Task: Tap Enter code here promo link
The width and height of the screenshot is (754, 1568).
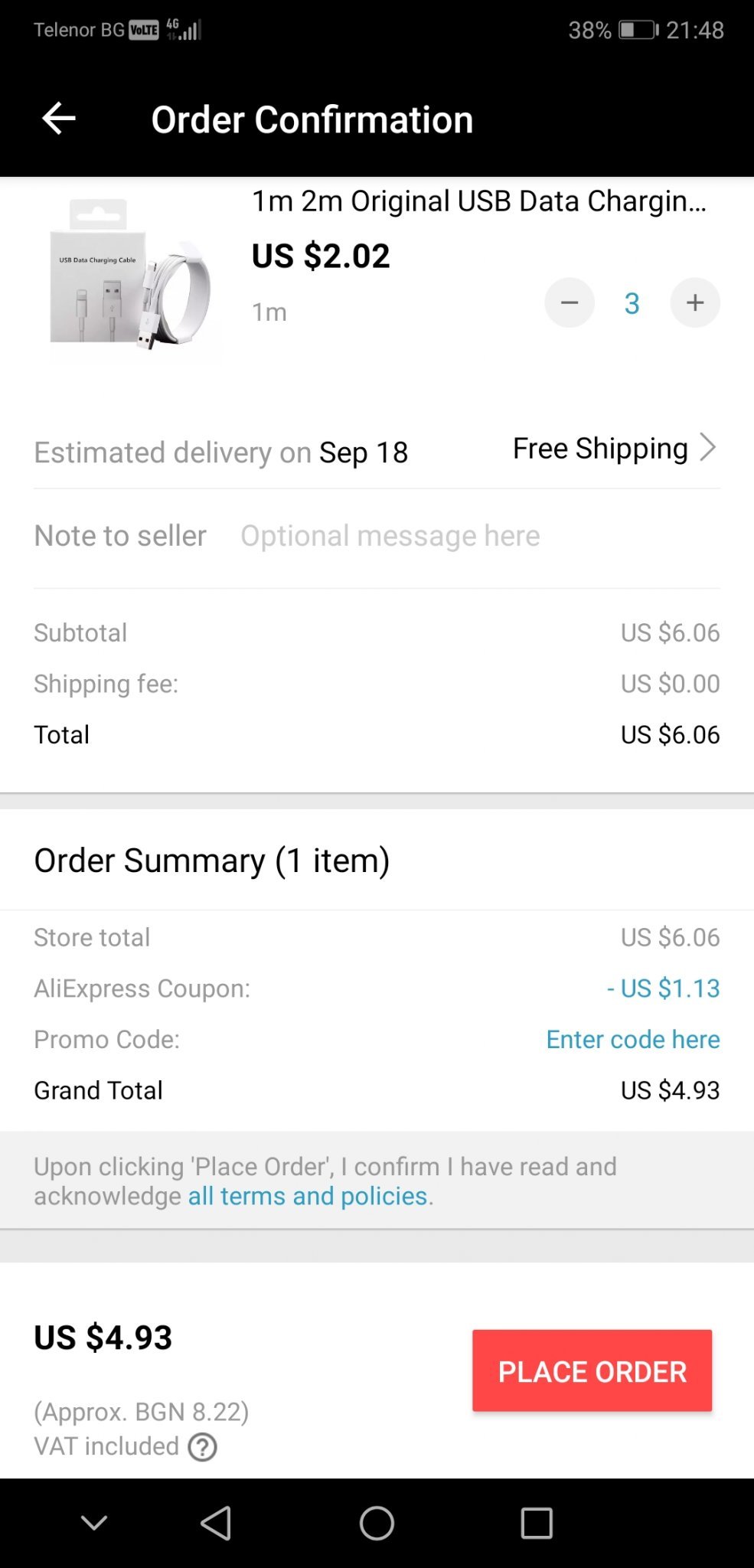Action: pyautogui.click(x=633, y=1039)
